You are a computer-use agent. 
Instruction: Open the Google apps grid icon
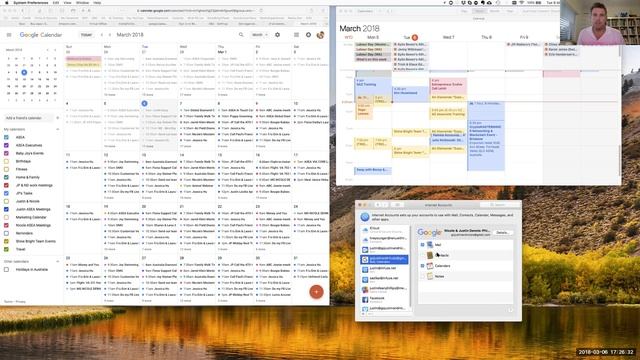296,35
